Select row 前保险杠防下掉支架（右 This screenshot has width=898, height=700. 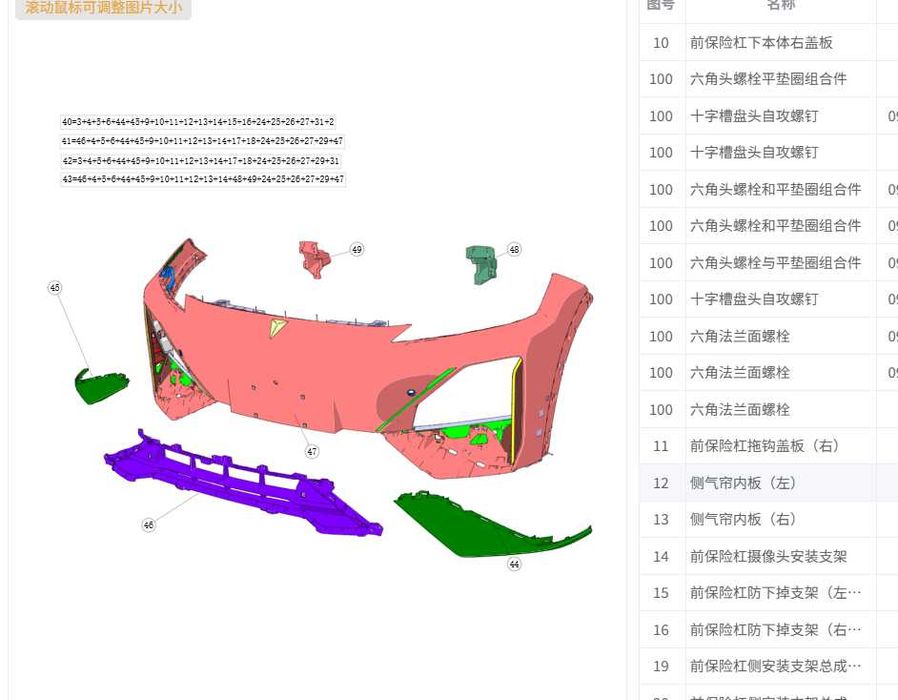[x=769, y=630]
